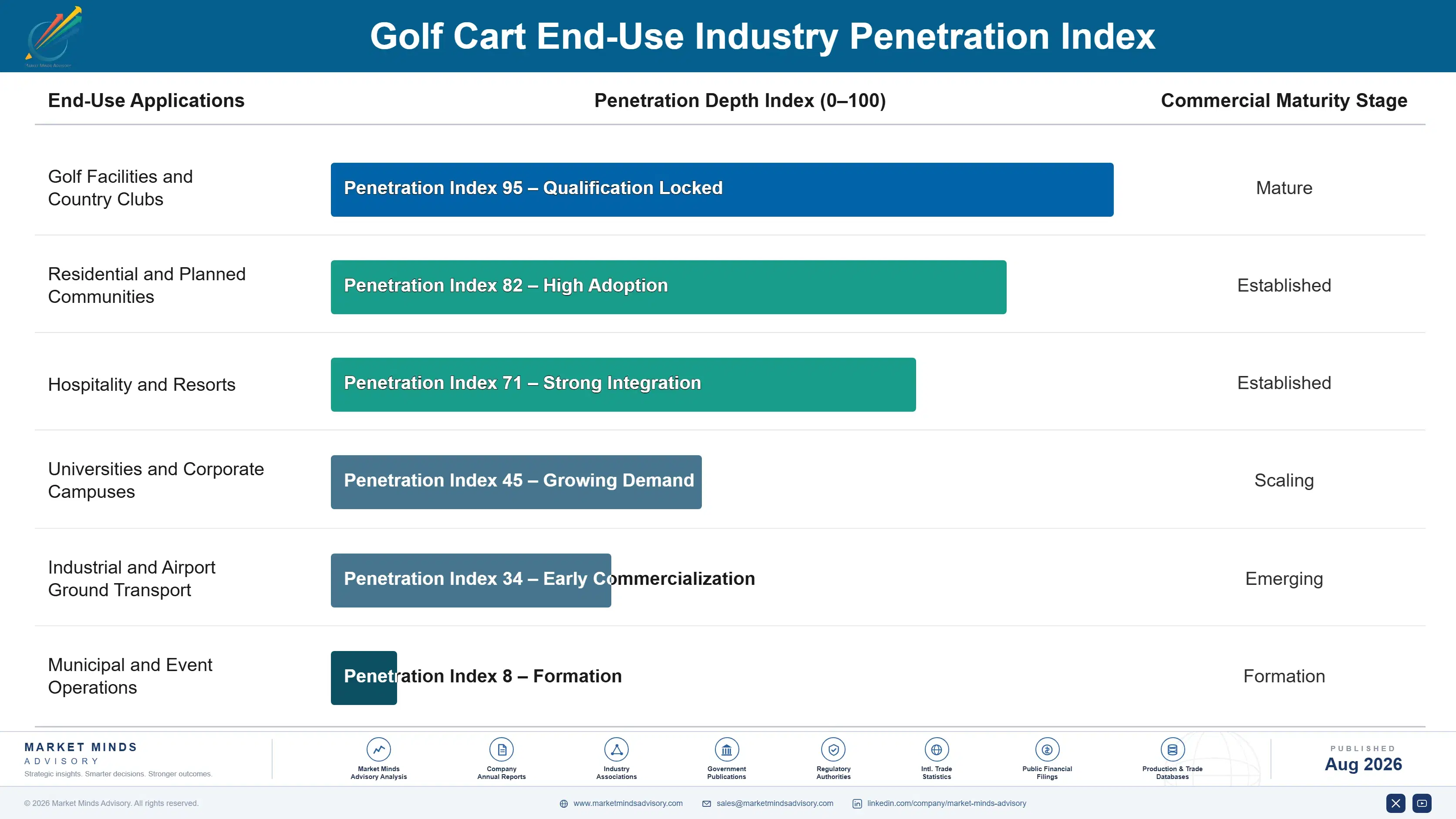Click the 'Aug 2026' published date
The width and height of the screenshot is (1456, 819).
[x=1363, y=764]
